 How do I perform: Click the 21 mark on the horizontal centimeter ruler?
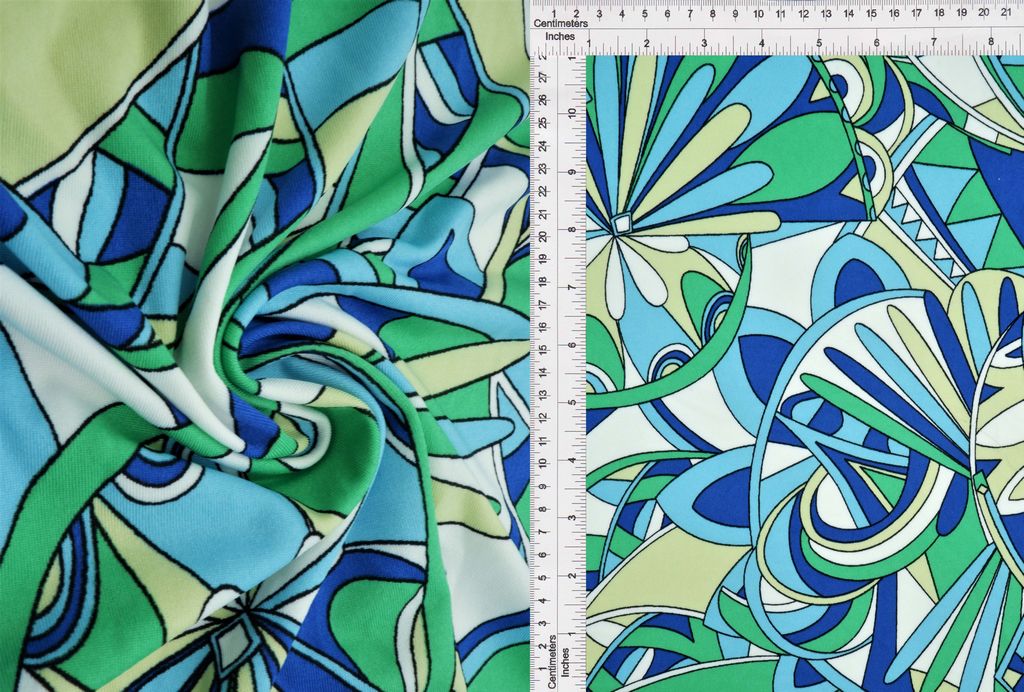point(1006,12)
